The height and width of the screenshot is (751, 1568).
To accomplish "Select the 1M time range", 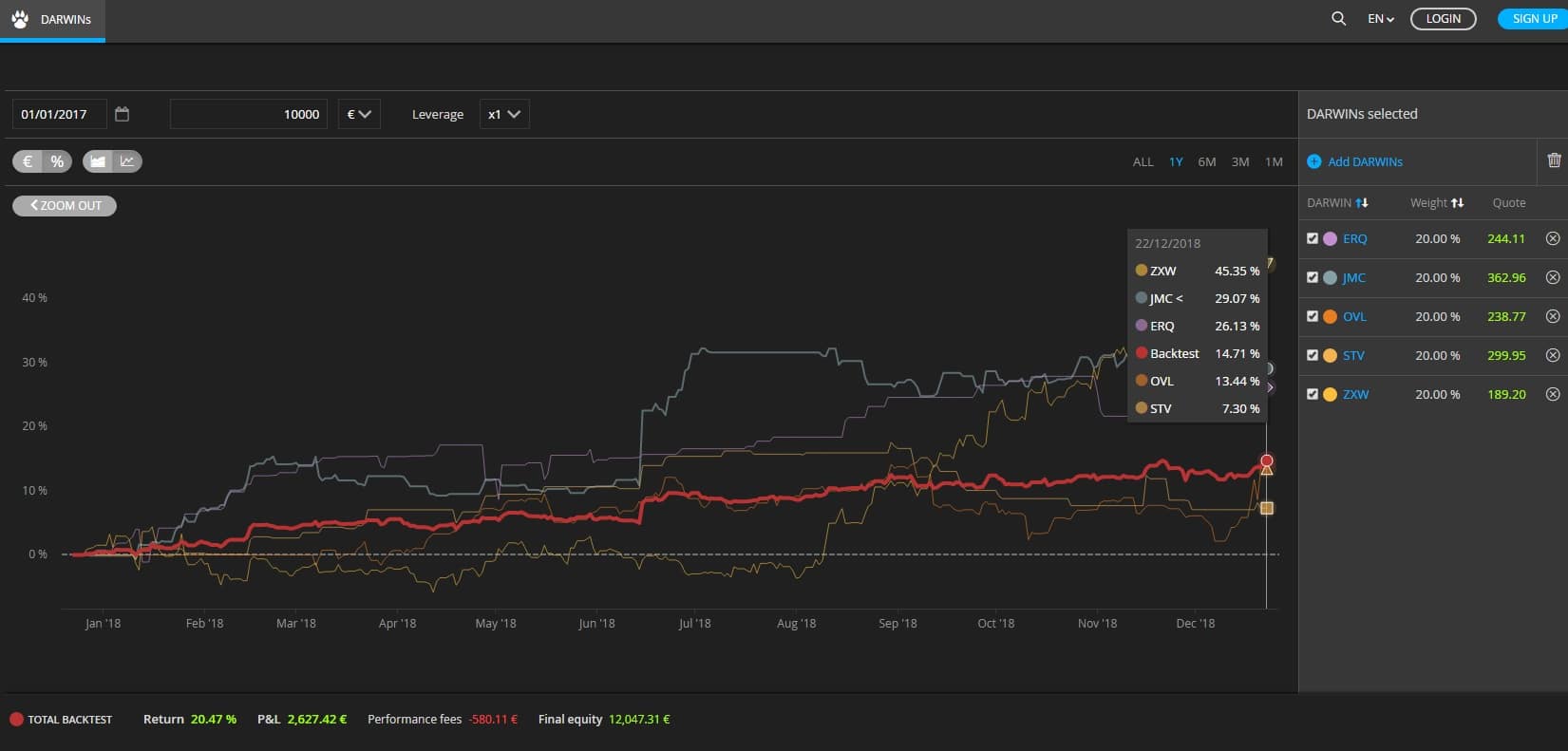I will [1274, 161].
